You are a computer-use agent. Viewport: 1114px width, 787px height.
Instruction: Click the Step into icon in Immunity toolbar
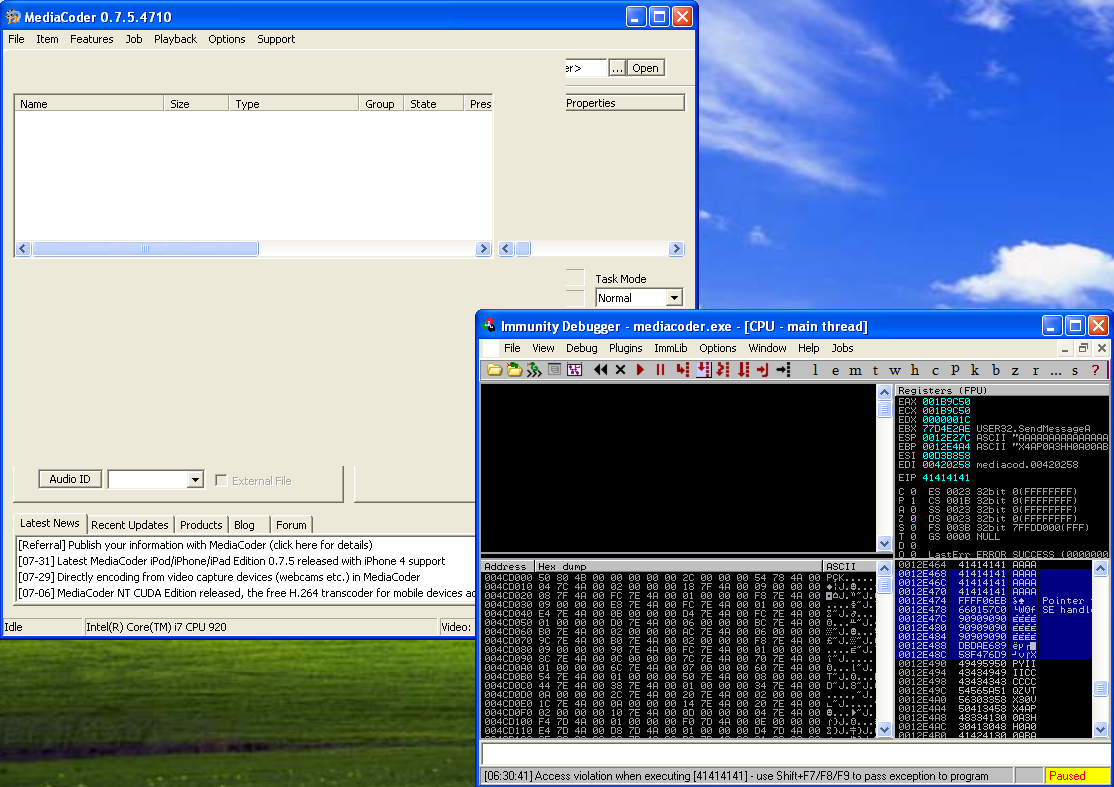pos(683,370)
